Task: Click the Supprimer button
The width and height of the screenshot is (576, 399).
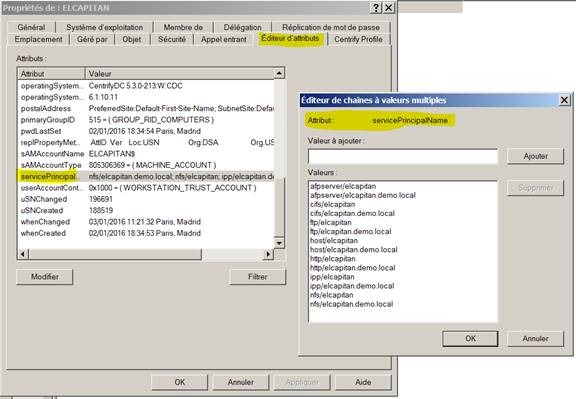Action: coord(535,188)
